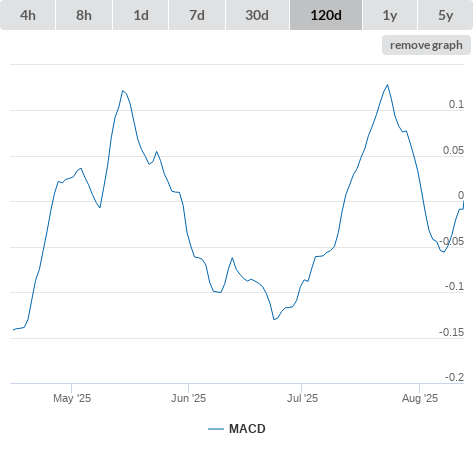Select the 4h time range tab
Viewport: 474px width, 455px height.
[28, 15]
